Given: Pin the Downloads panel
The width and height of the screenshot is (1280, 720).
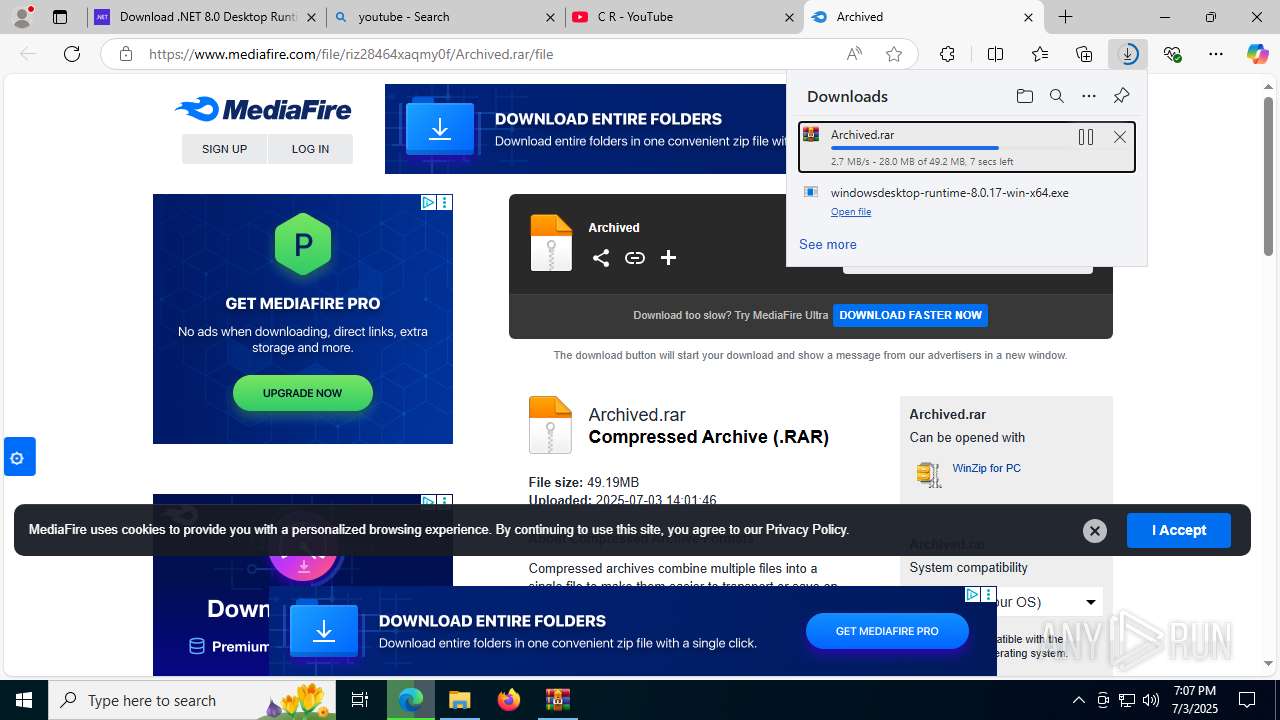Looking at the screenshot, I should coord(1121,96).
